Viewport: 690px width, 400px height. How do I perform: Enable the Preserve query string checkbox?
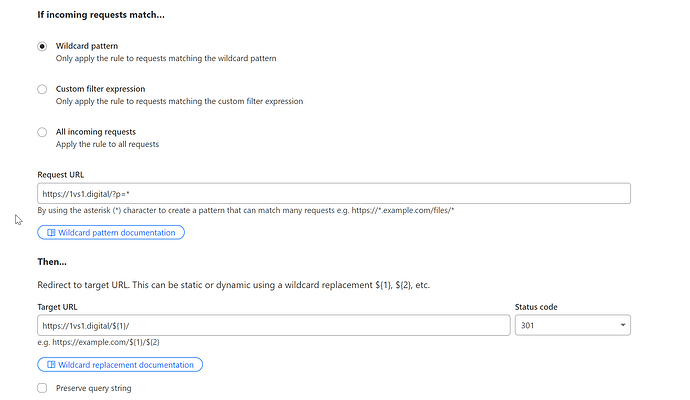42,388
